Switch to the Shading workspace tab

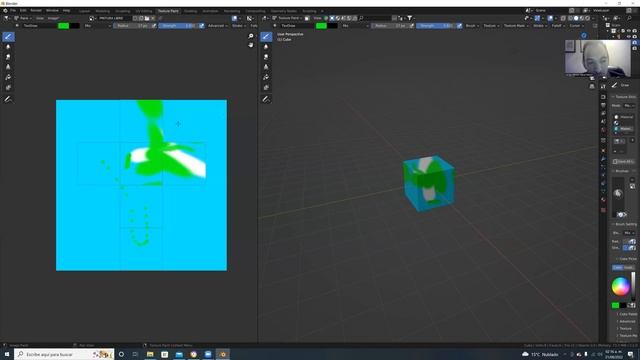coord(190,11)
